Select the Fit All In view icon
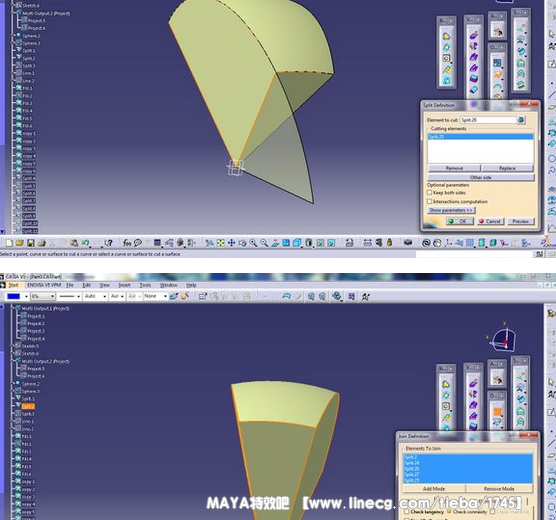Image resolution: width=556 pixels, height=520 pixels. pyautogui.click(x=221, y=243)
